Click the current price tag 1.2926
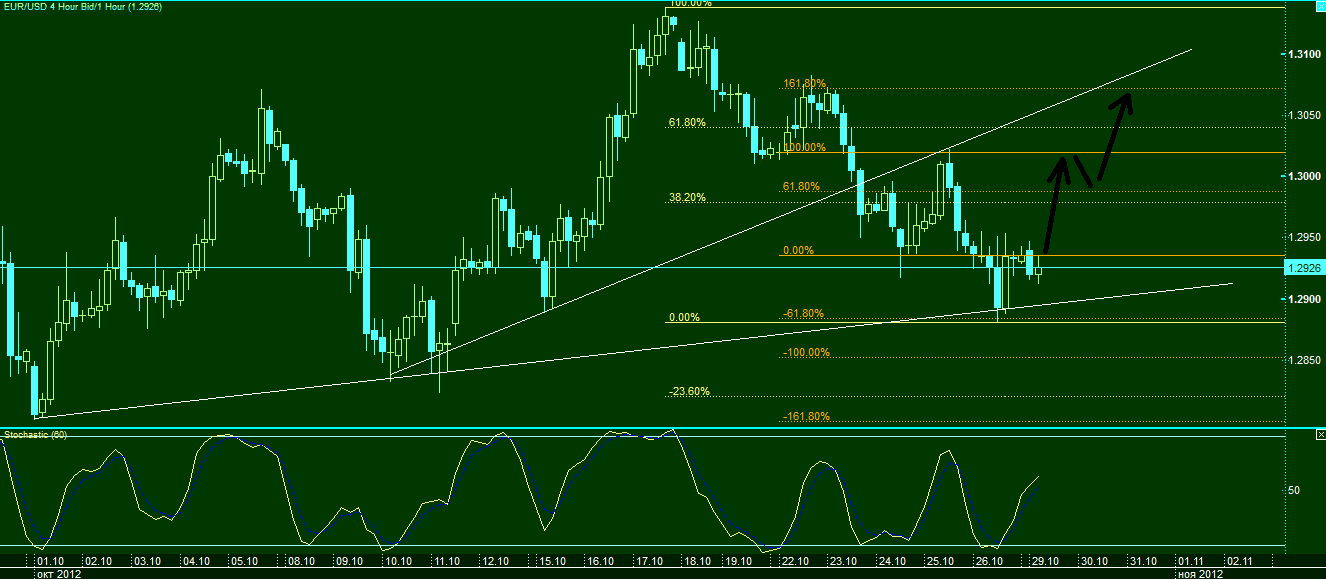Image resolution: width=1326 pixels, height=579 pixels. coord(1303,268)
